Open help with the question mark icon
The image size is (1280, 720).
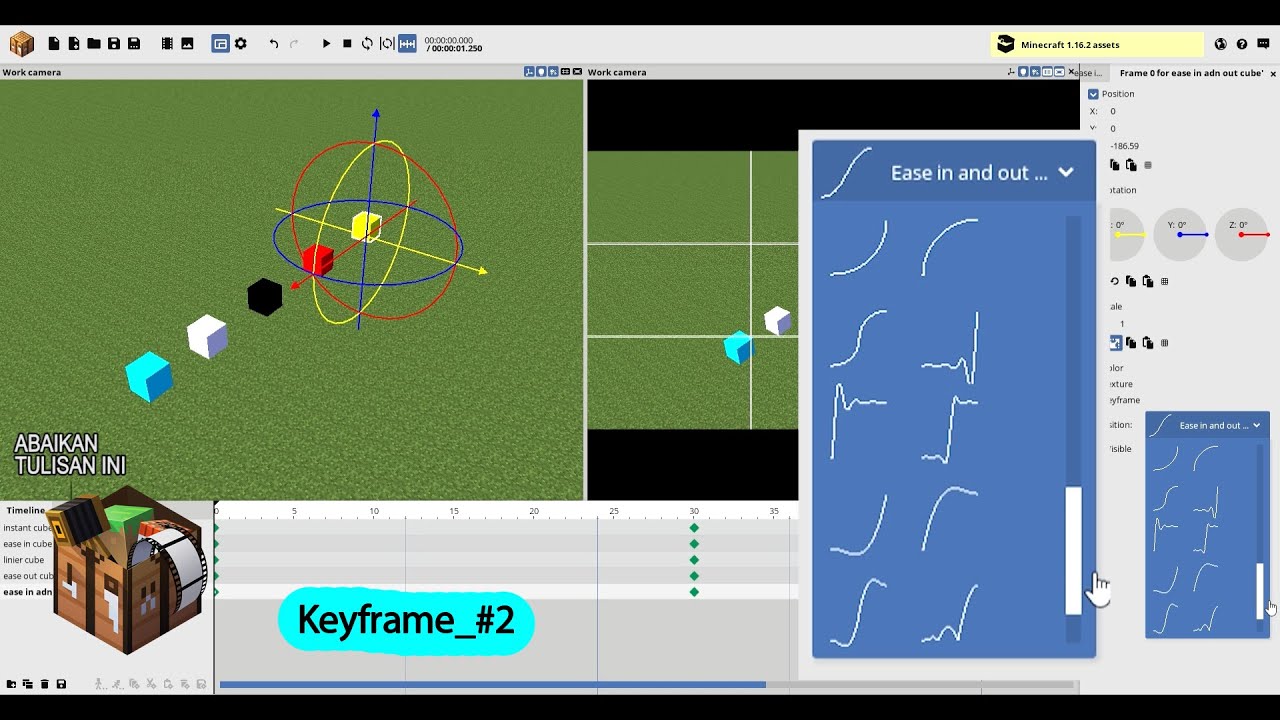(x=1242, y=44)
